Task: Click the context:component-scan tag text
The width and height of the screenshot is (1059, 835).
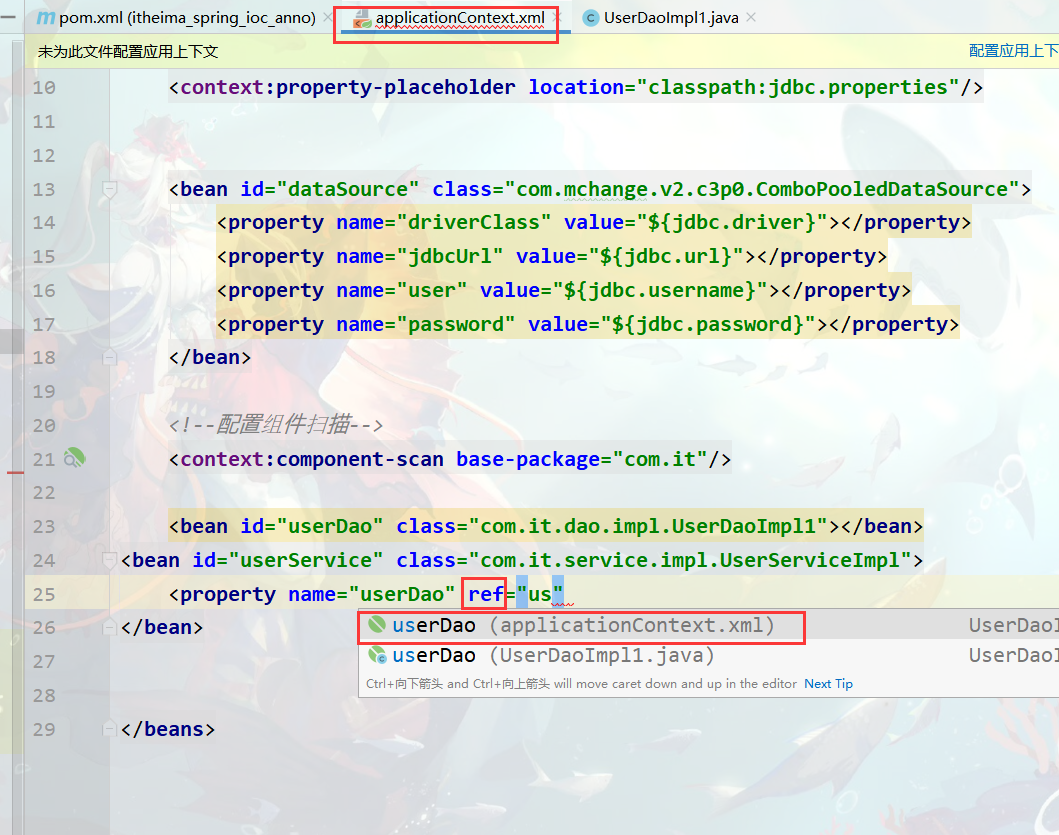Action: click(x=312, y=459)
